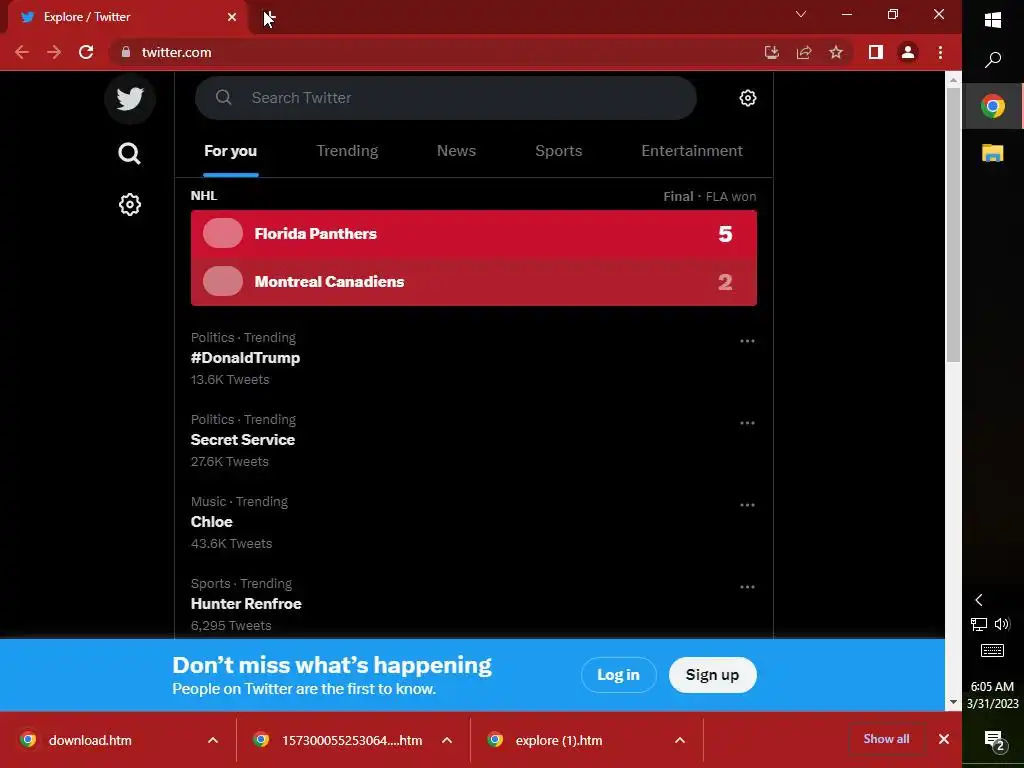Click the padlock site info icon
The height and width of the screenshot is (768, 1024).
tap(125, 52)
